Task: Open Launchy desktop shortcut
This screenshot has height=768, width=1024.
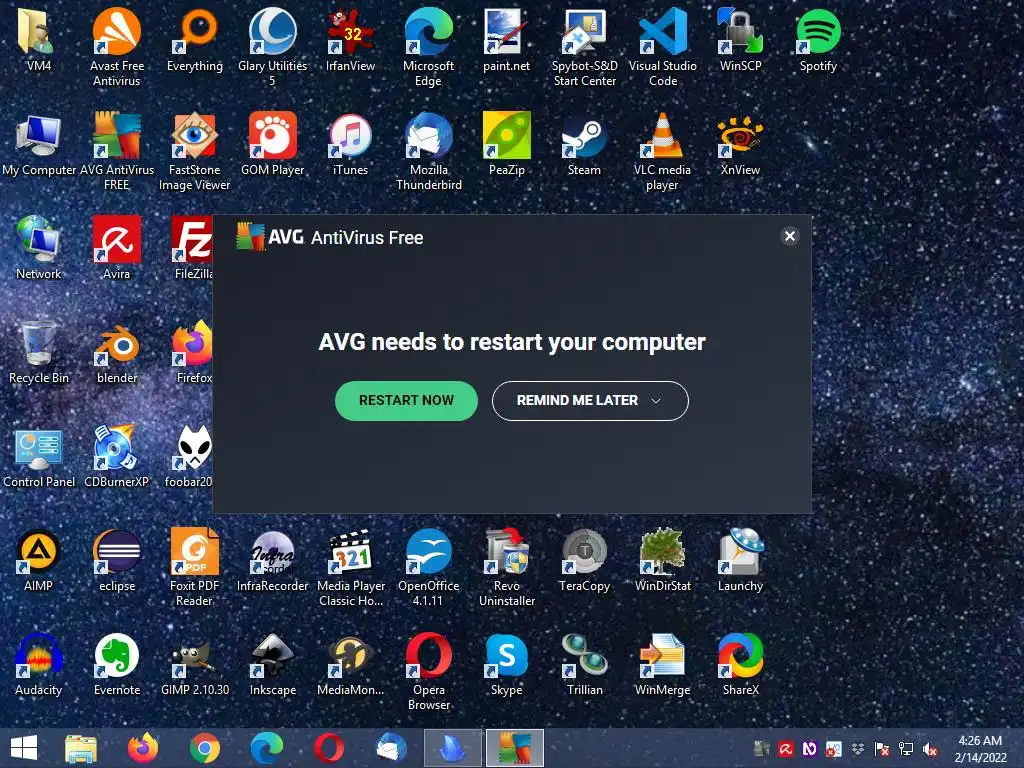Action: tap(740, 560)
